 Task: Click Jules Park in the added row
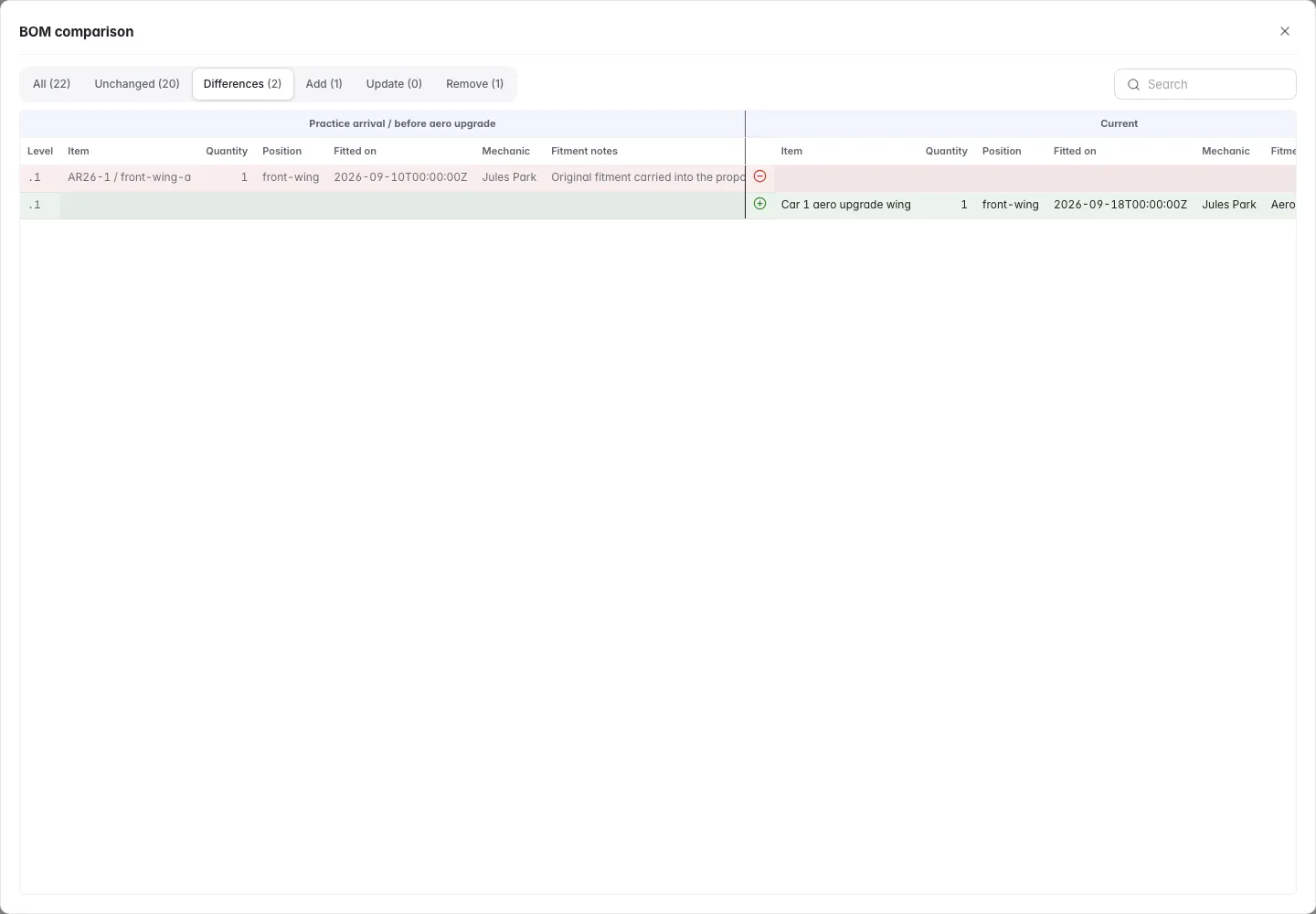point(1229,205)
